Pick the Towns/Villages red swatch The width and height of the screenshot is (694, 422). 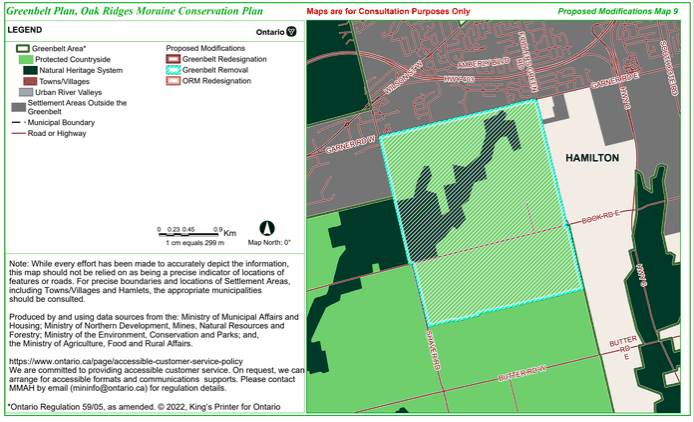(x=29, y=81)
